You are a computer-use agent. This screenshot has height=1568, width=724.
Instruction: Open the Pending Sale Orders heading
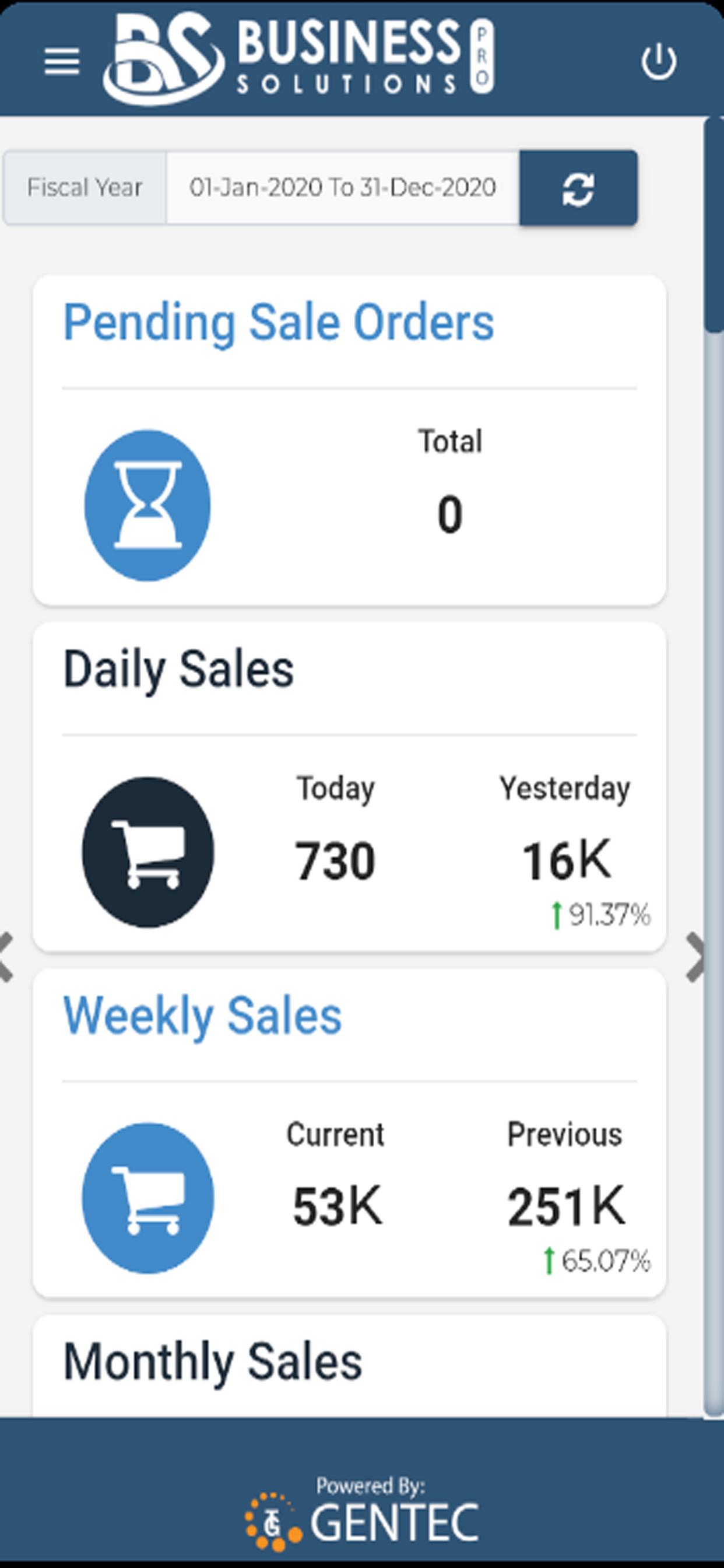click(279, 322)
